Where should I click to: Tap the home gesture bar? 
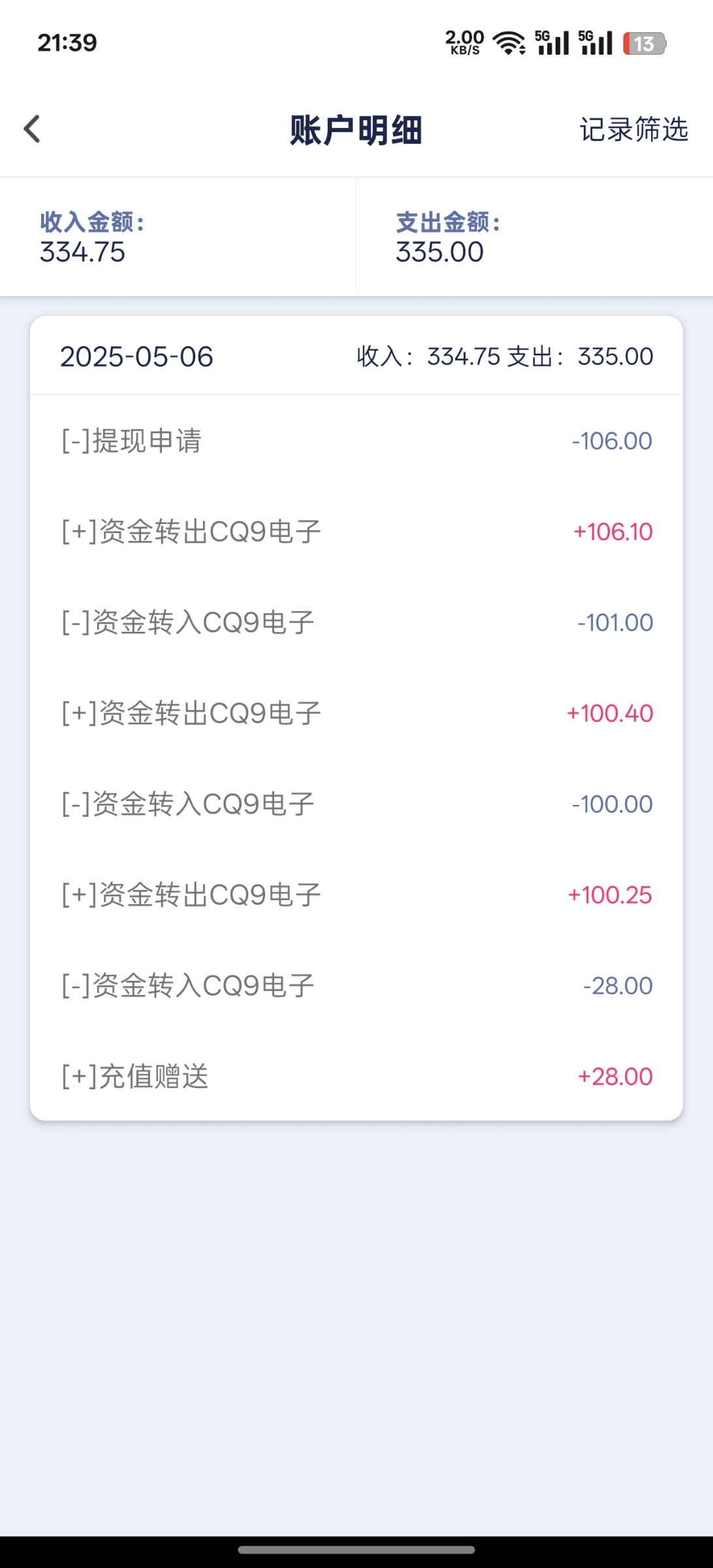[x=356, y=1549]
